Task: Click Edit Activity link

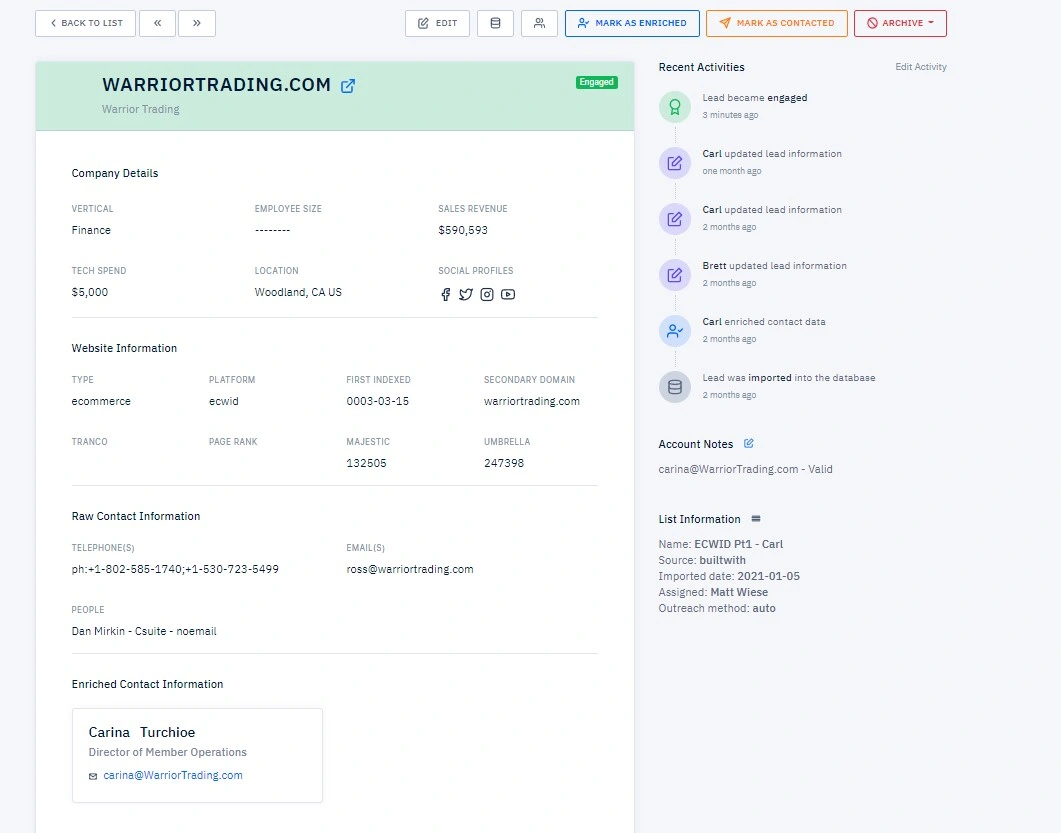Action: click(921, 66)
